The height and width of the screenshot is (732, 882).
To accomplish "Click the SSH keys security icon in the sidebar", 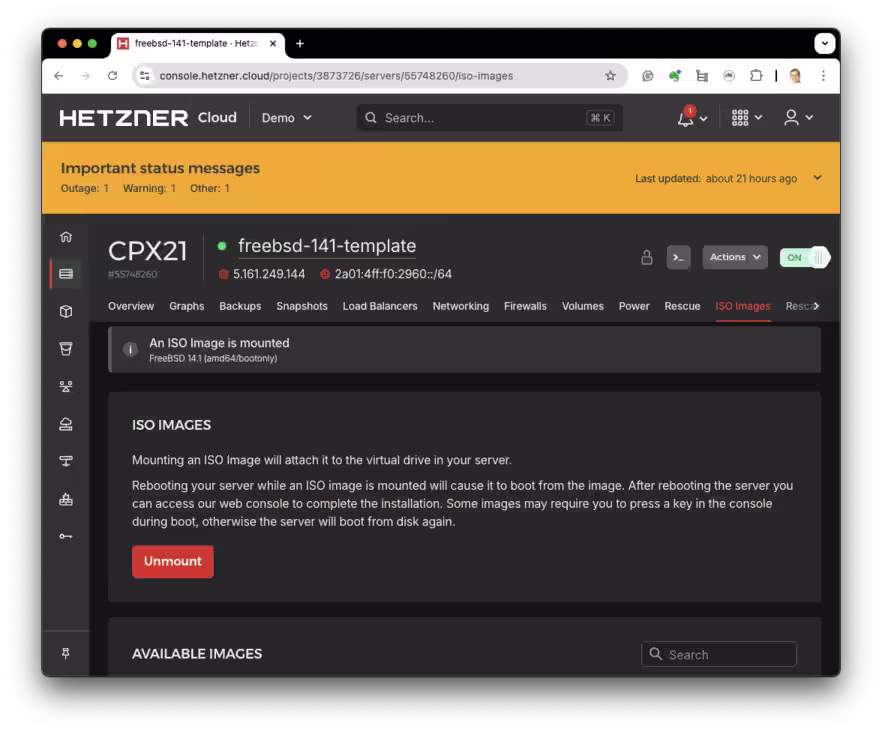I will tap(66, 536).
